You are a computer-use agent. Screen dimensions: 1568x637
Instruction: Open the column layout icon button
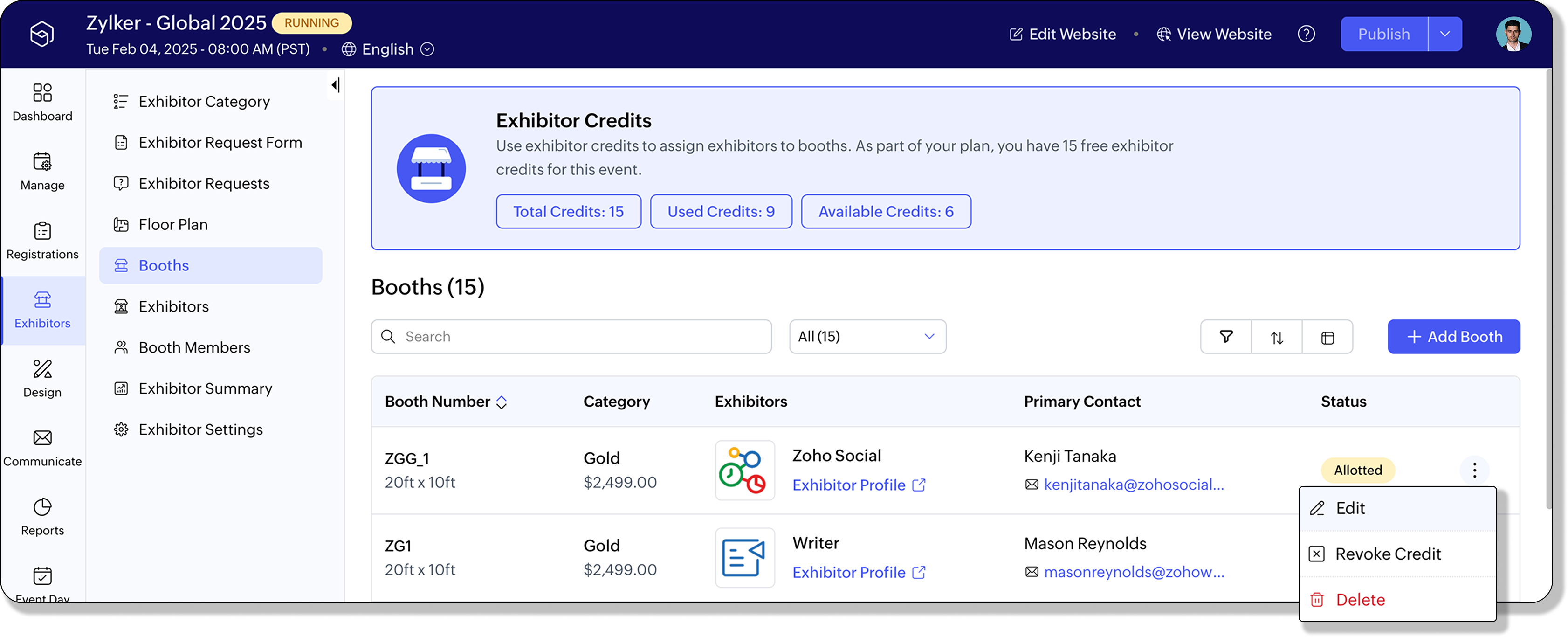click(1327, 337)
